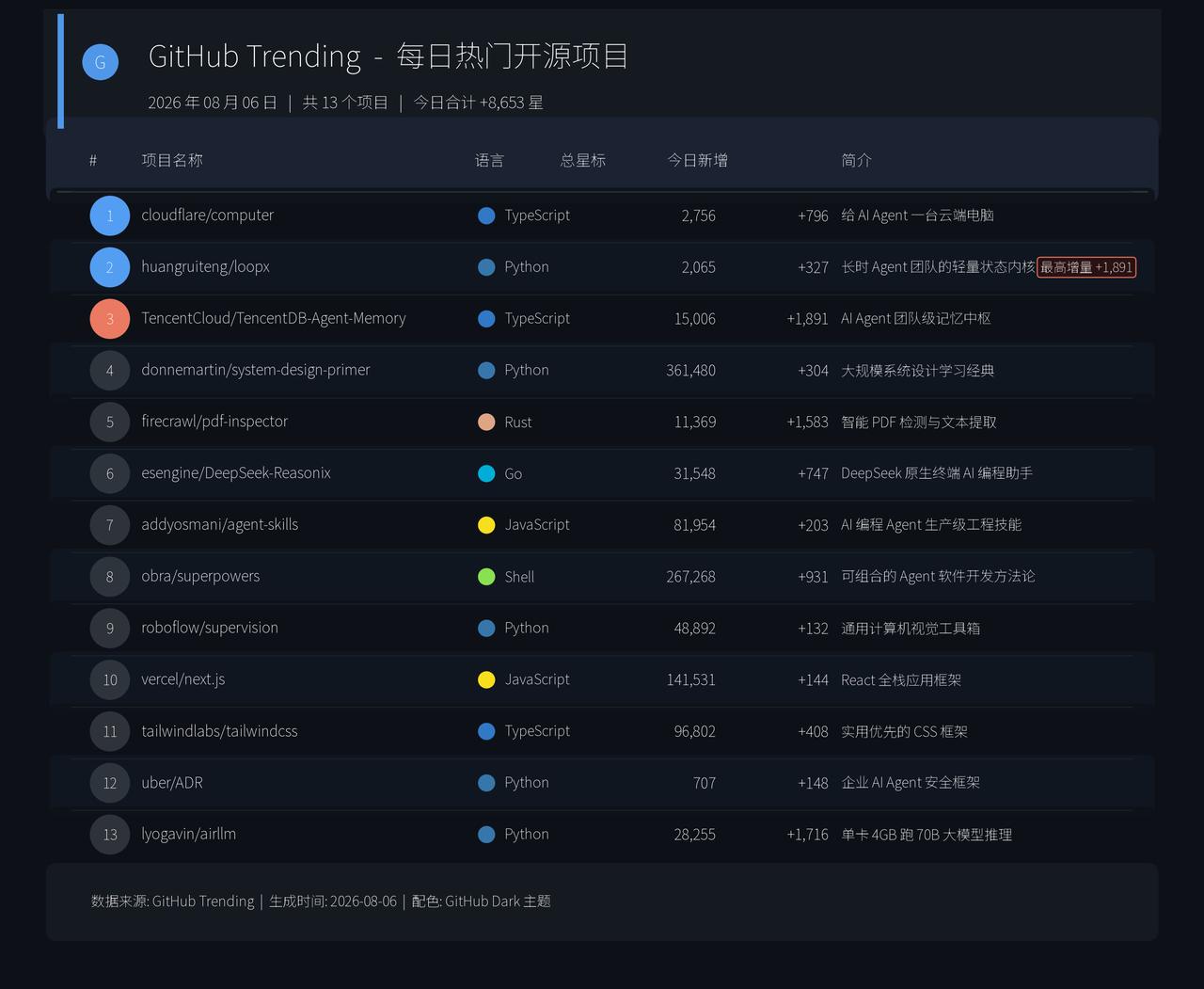This screenshot has width=1204, height=989.
Task: Open addyosmani/agent-skills repository
Action: point(219,525)
